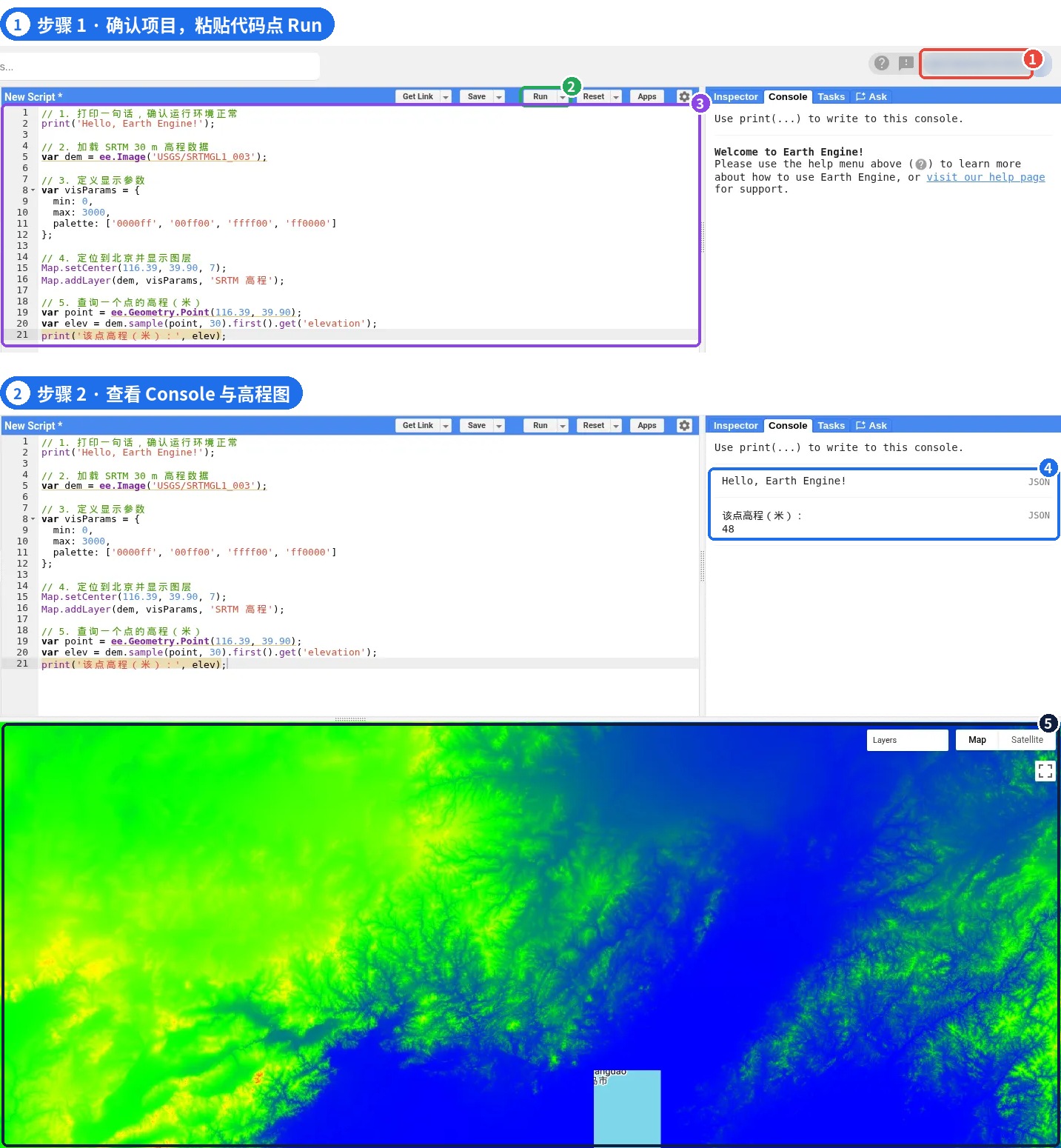Click Run in the bottom editor toolbar
The image size is (1061, 1148).
point(540,425)
